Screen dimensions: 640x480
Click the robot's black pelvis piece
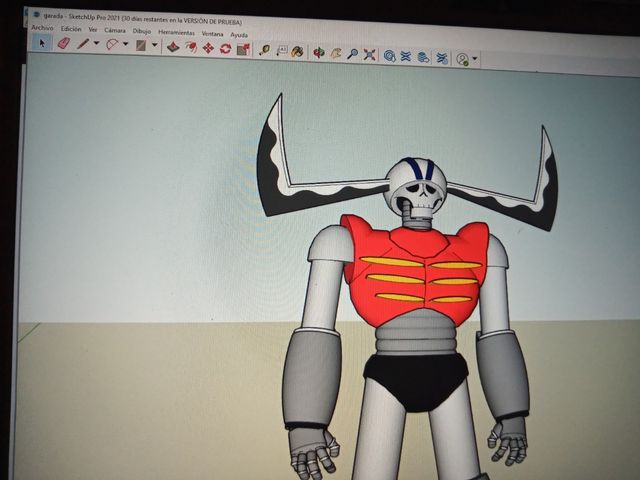(x=416, y=382)
